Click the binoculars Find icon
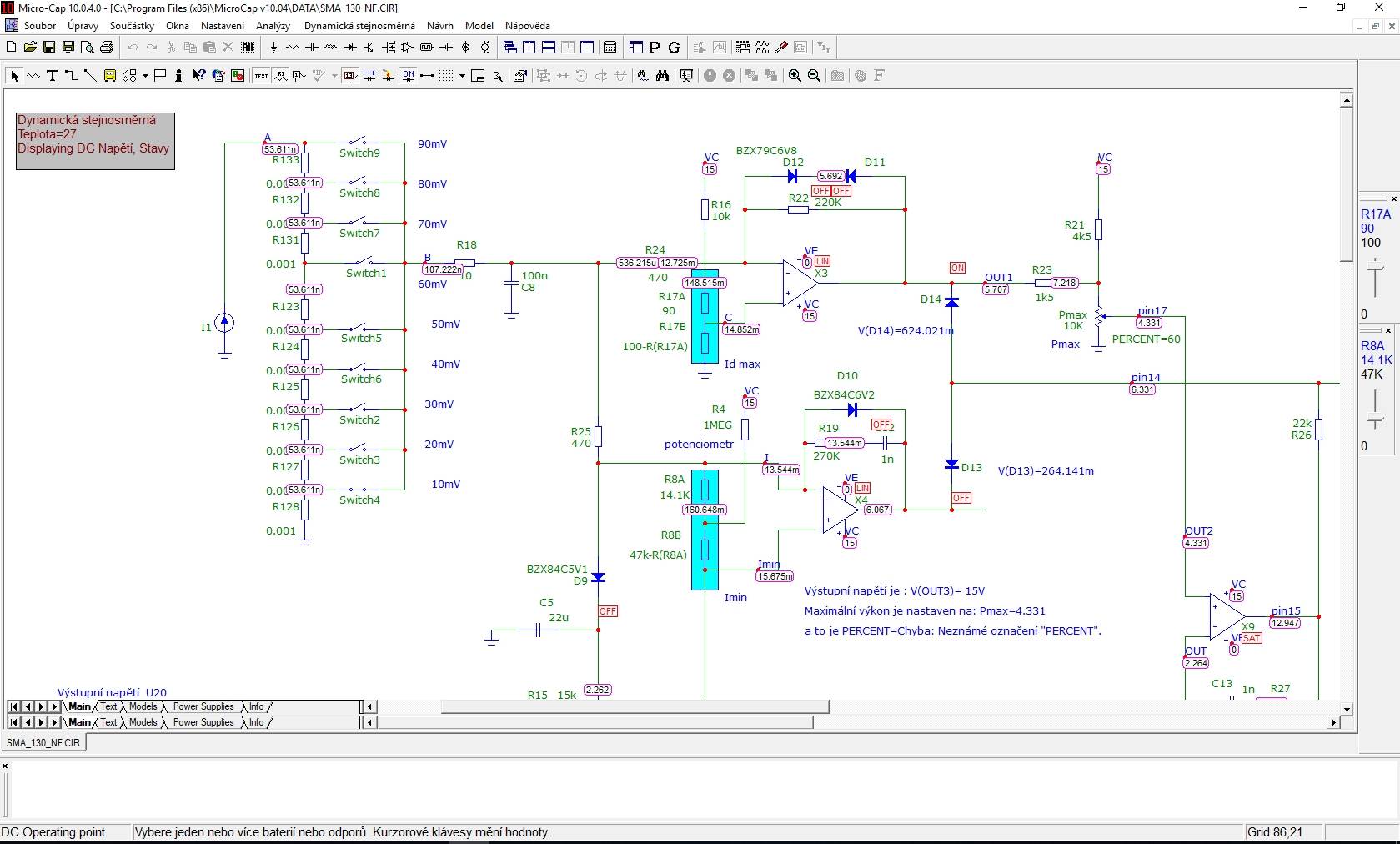Image resolution: width=1400 pixels, height=844 pixels. [x=662, y=76]
